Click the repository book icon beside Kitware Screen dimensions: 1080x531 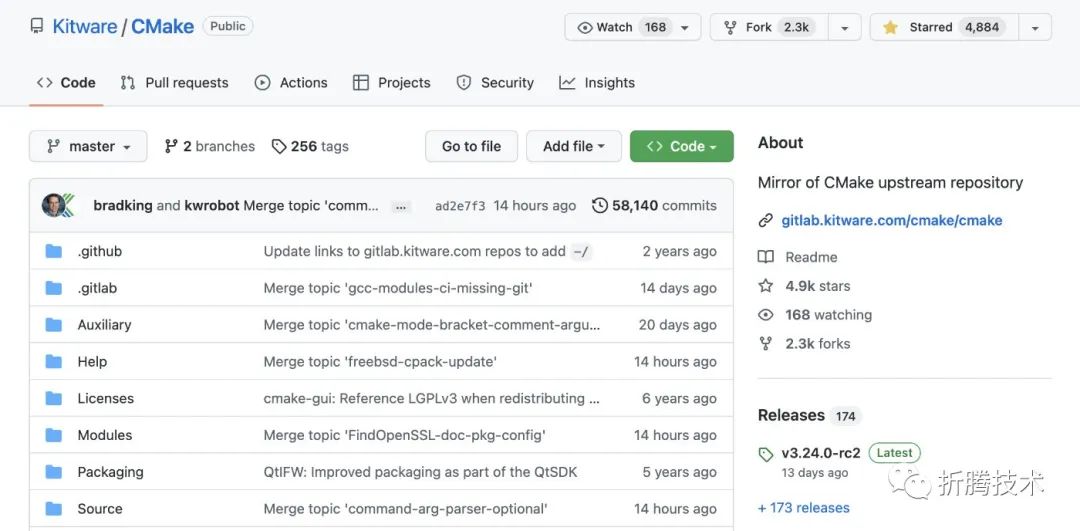pyautogui.click(x=37, y=27)
